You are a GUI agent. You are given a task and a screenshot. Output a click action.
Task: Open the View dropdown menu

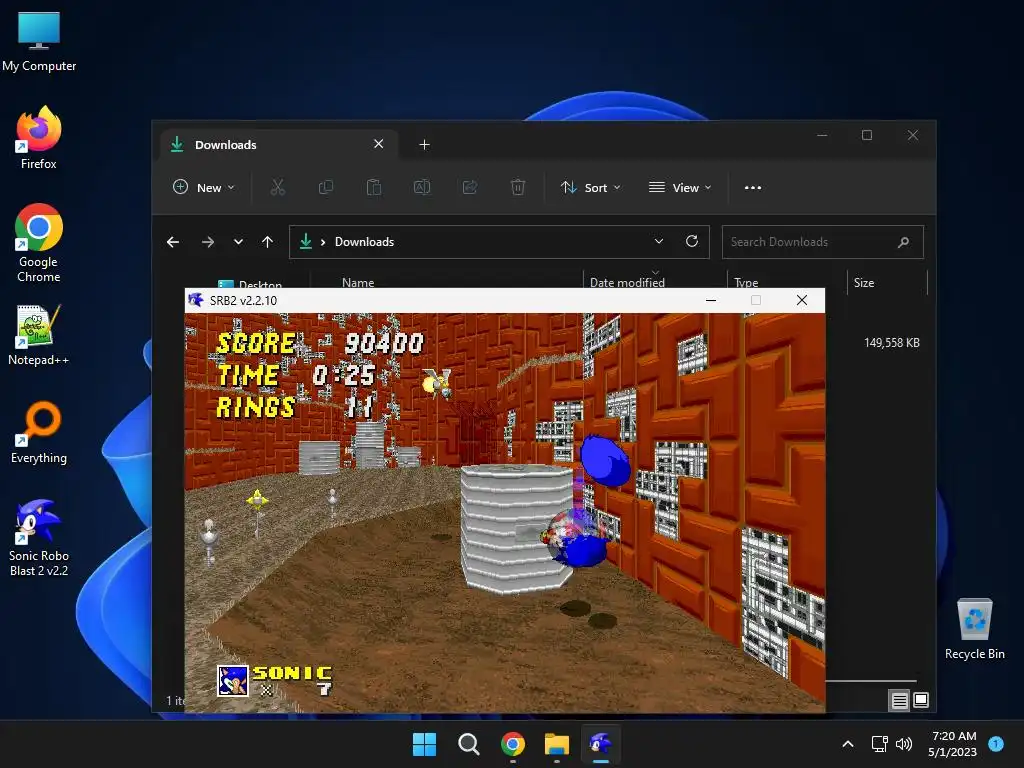(x=680, y=187)
